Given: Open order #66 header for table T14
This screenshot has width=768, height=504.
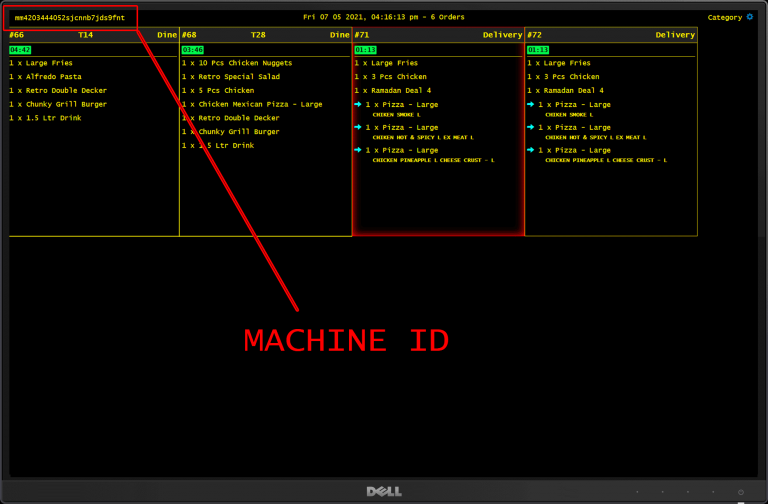Looking at the screenshot, I should point(94,35).
